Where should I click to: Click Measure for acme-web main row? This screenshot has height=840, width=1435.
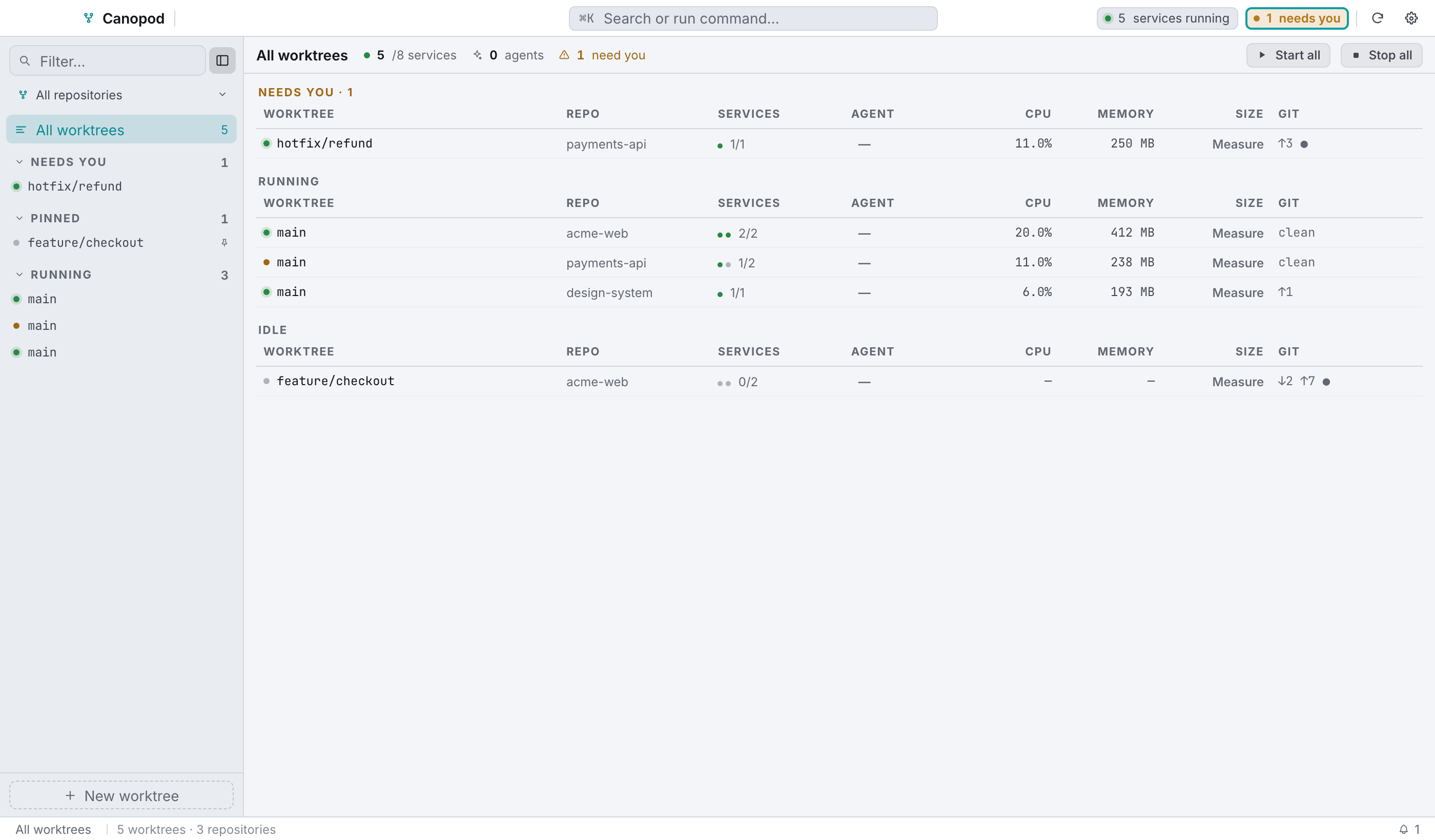[1237, 234]
